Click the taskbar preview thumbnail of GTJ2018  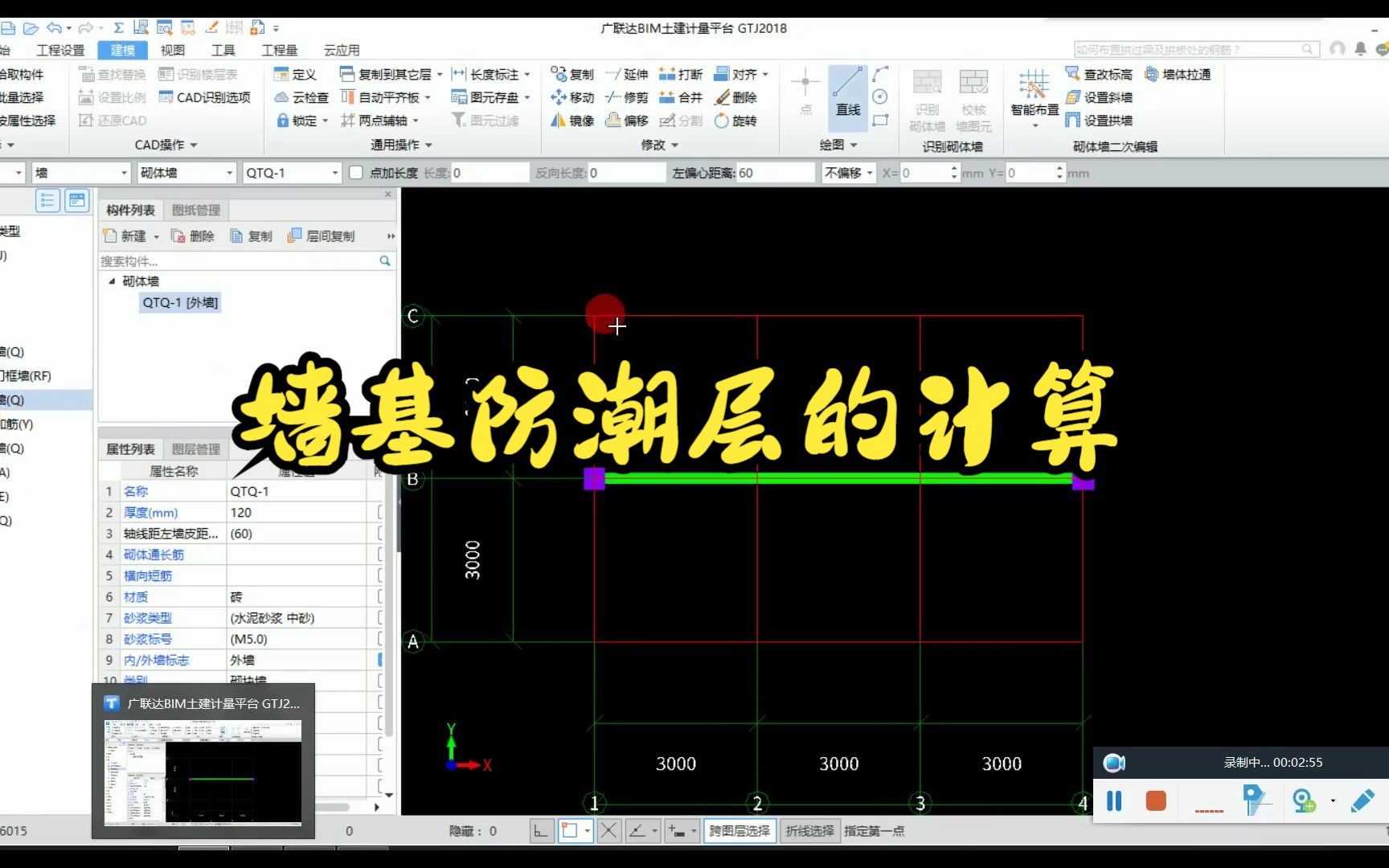click(x=203, y=772)
